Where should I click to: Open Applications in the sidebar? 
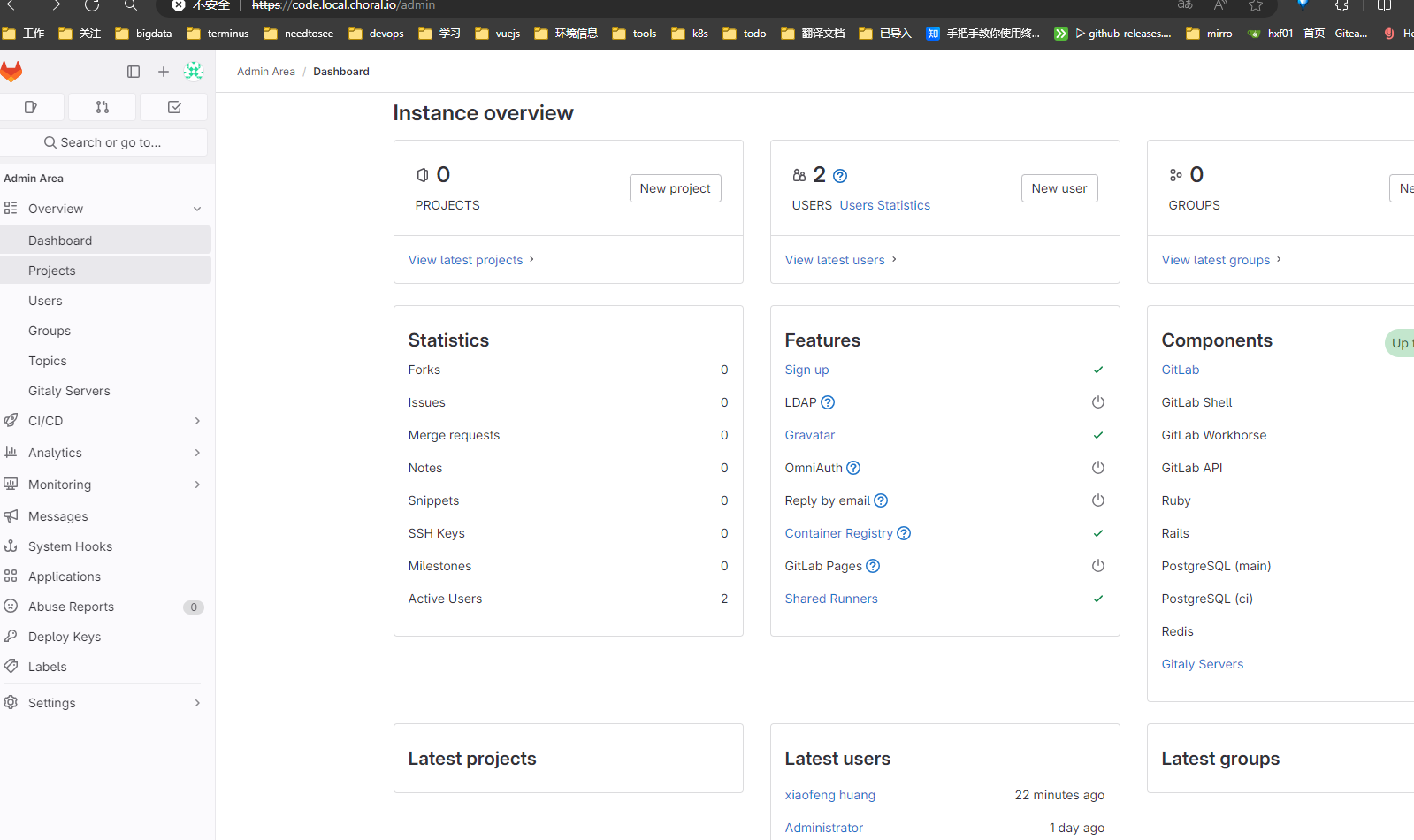point(105,577)
